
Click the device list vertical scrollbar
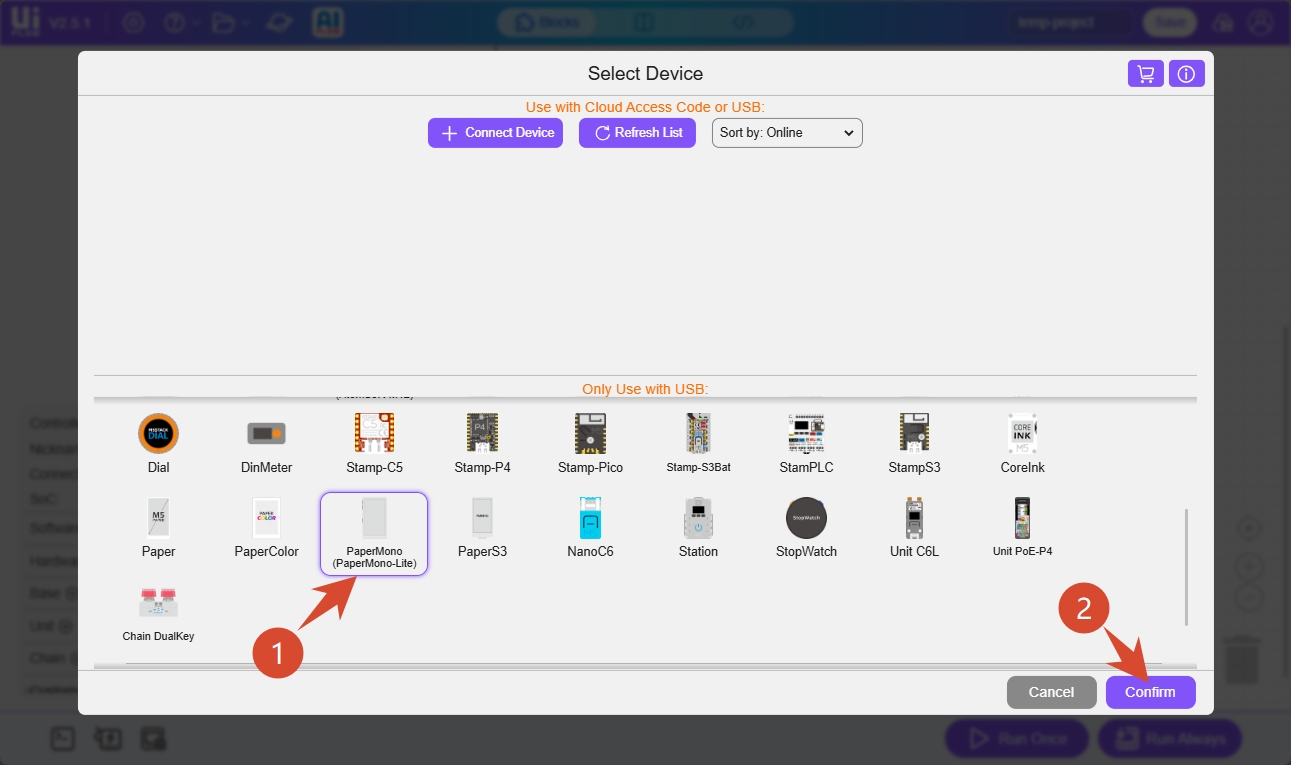pyautogui.click(x=1187, y=567)
